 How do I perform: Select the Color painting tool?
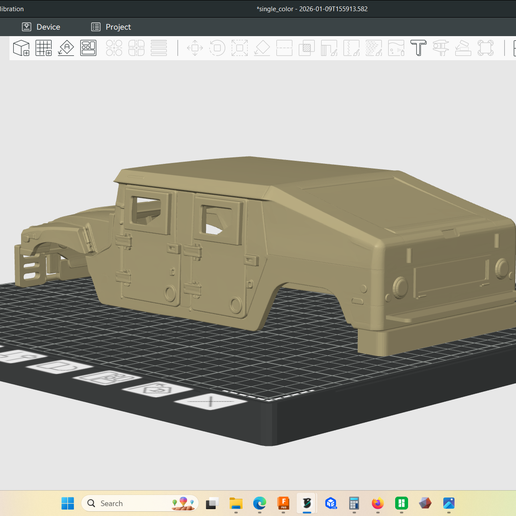pyautogui.click(x=374, y=48)
